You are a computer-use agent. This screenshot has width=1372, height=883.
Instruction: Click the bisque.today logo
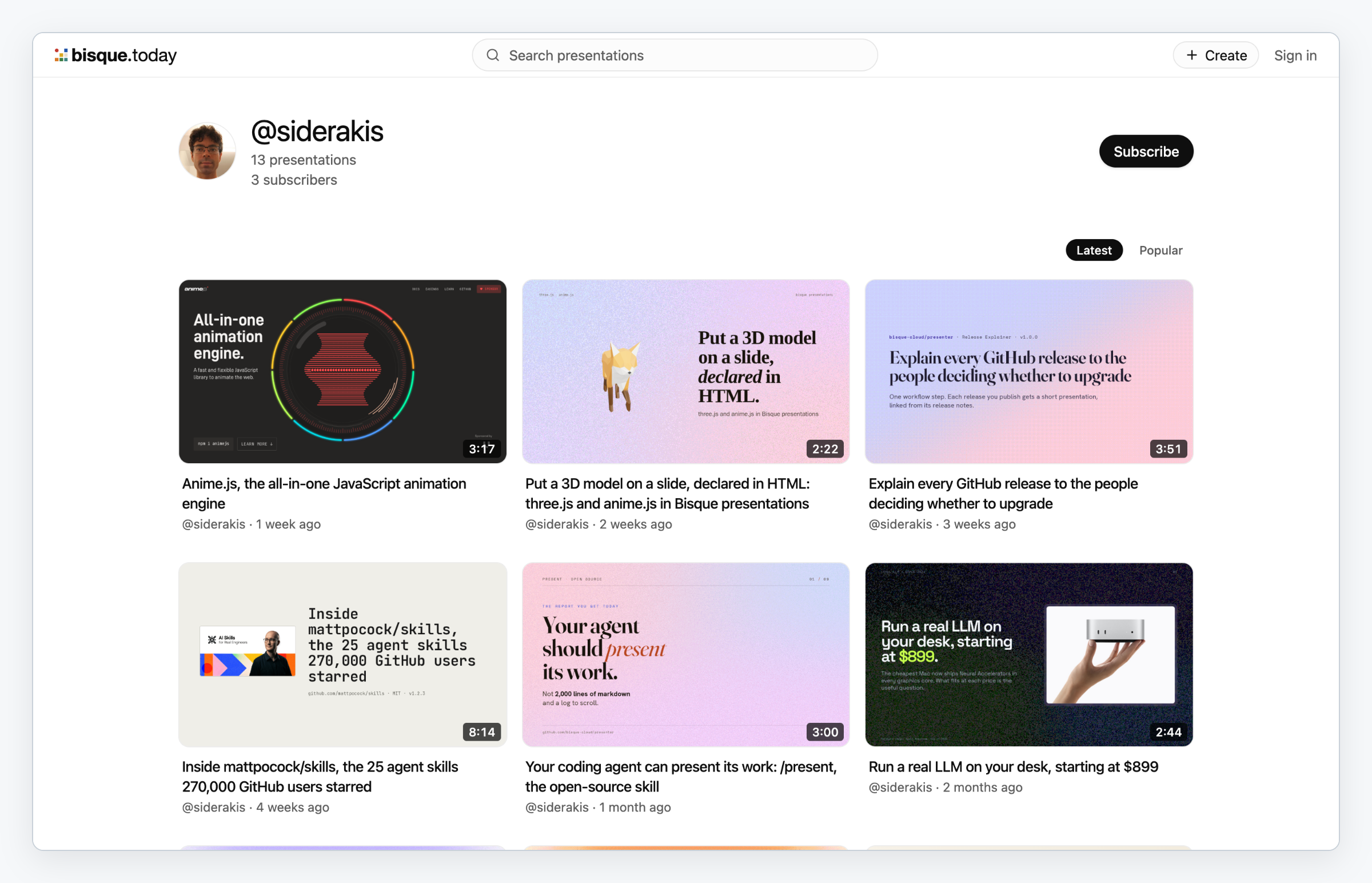tap(116, 55)
